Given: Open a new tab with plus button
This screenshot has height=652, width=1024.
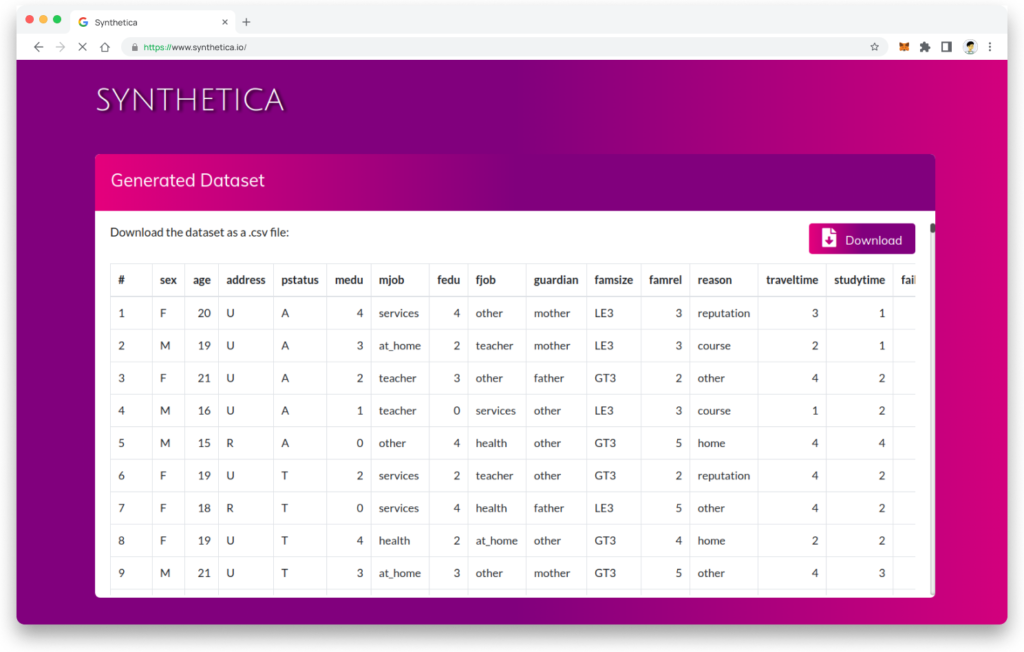Looking at the screenshot, I should click(246, 22).
